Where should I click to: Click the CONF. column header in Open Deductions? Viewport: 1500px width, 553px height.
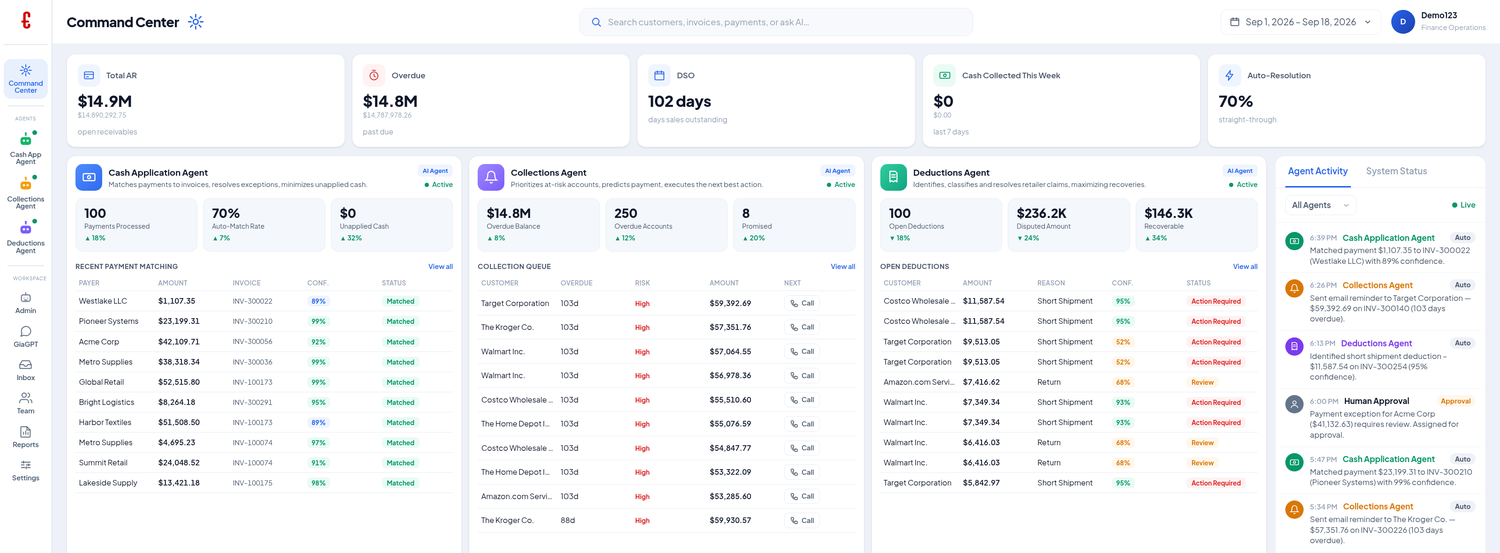[1122, 283]
